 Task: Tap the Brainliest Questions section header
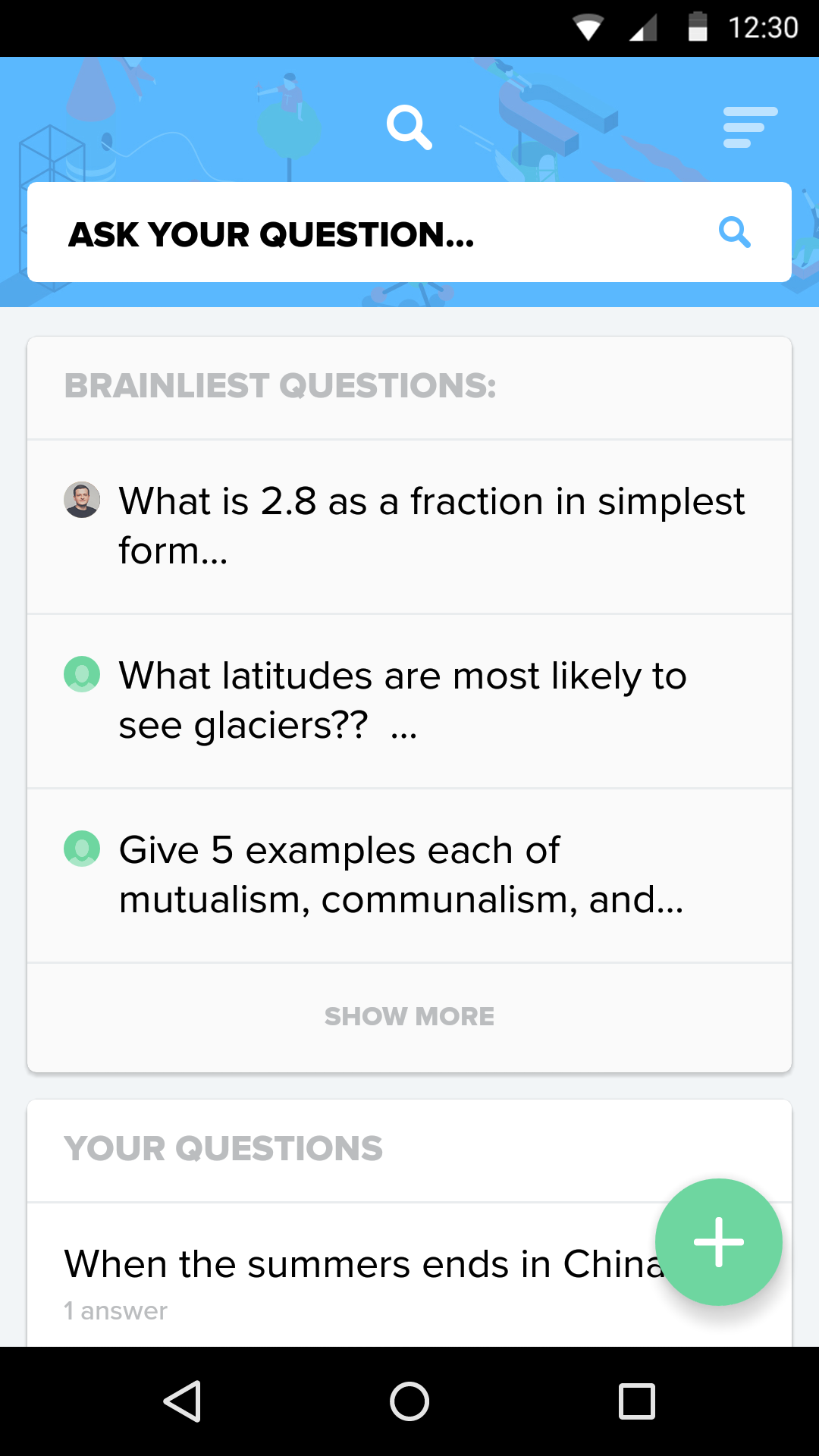click(281, 386)
